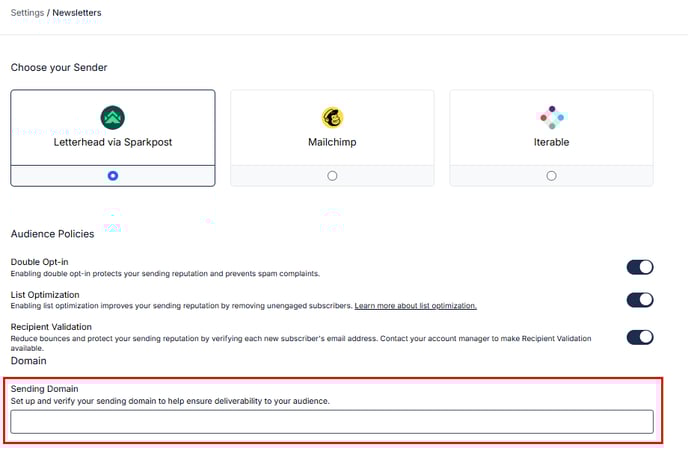Screen dimensions: 688x462
Task: Click the Letterhead via Sparkpost card label
Action: click(112, 142)
